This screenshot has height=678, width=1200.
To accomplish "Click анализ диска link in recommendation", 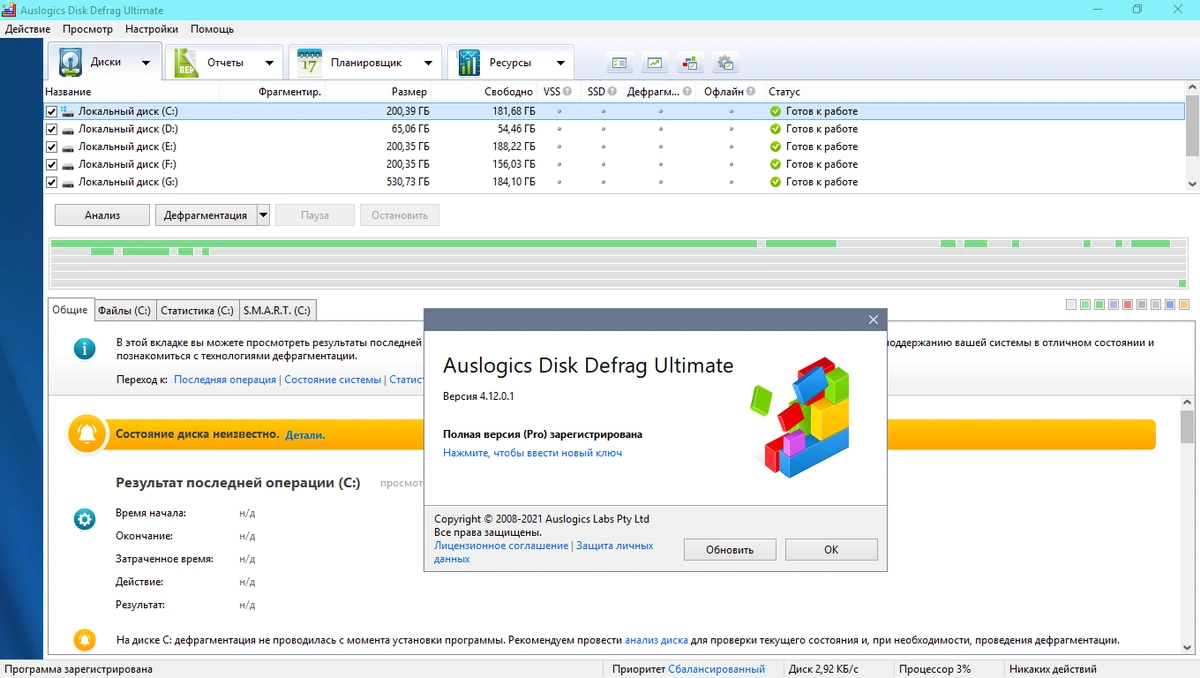I will pyautogui.click(x=657, y=640).
